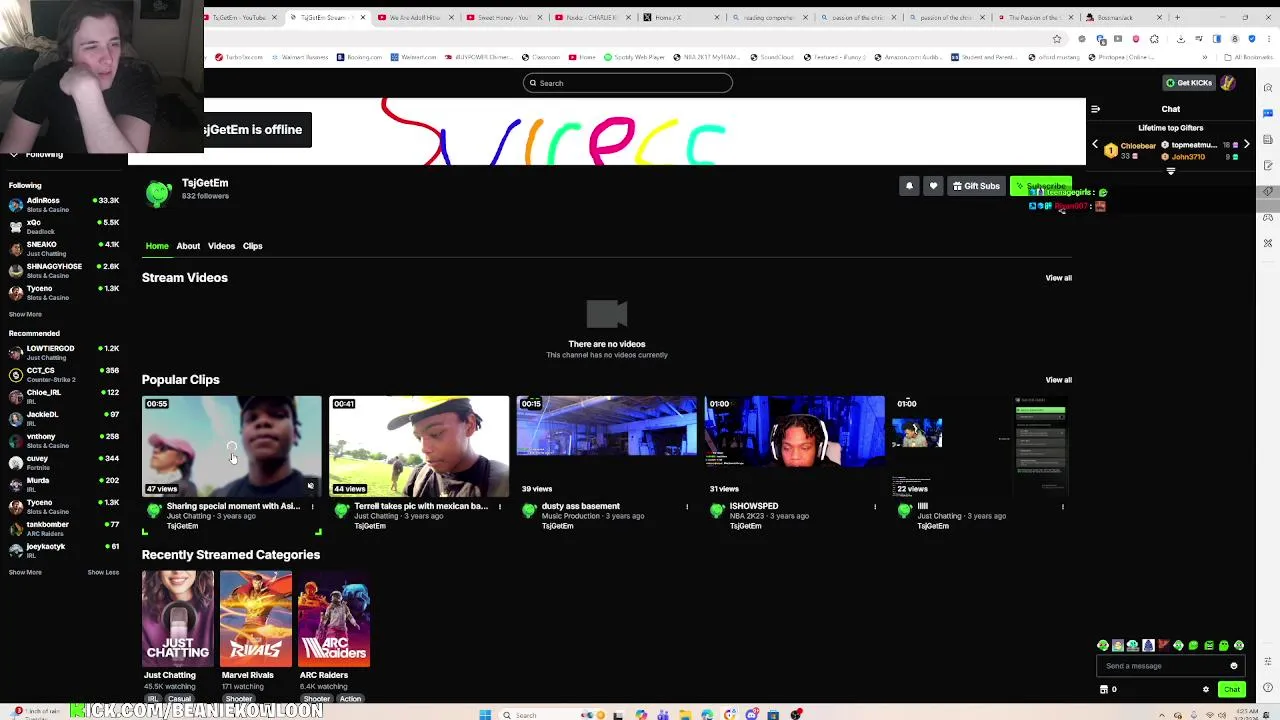1280x720 pixels.
Task: Open the ARC Raiders category card
Action: click(334, 618)
